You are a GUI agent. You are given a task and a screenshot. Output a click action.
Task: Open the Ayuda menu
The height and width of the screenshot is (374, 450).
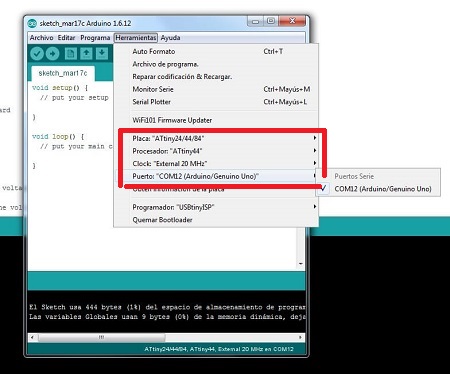point(170,38)
